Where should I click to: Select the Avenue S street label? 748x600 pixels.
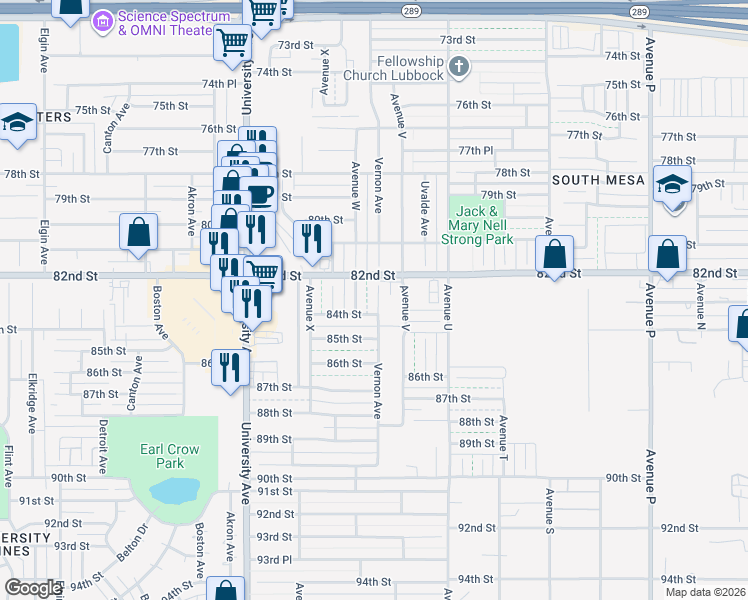550,511
